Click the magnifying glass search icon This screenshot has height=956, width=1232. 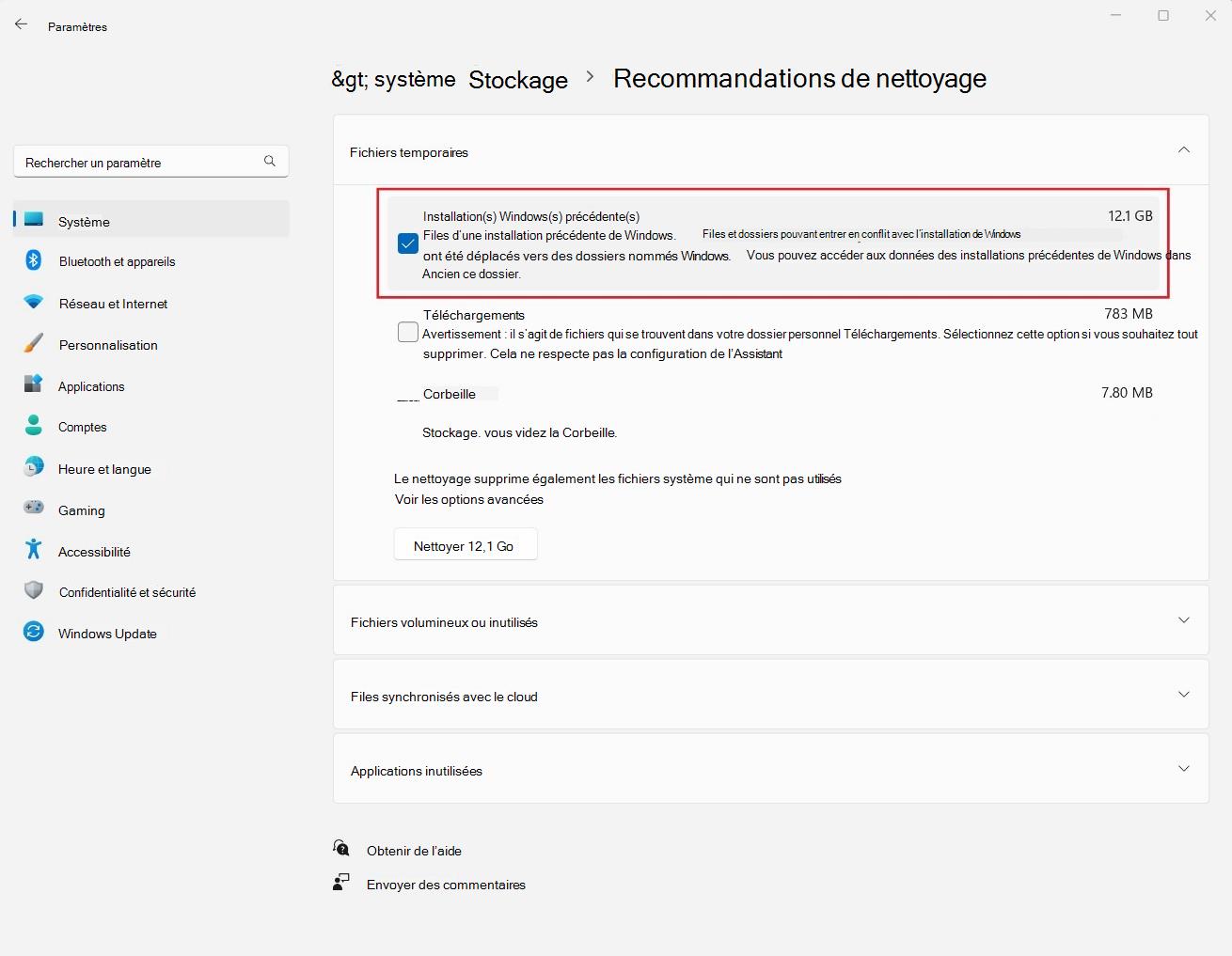click(270, 162)
